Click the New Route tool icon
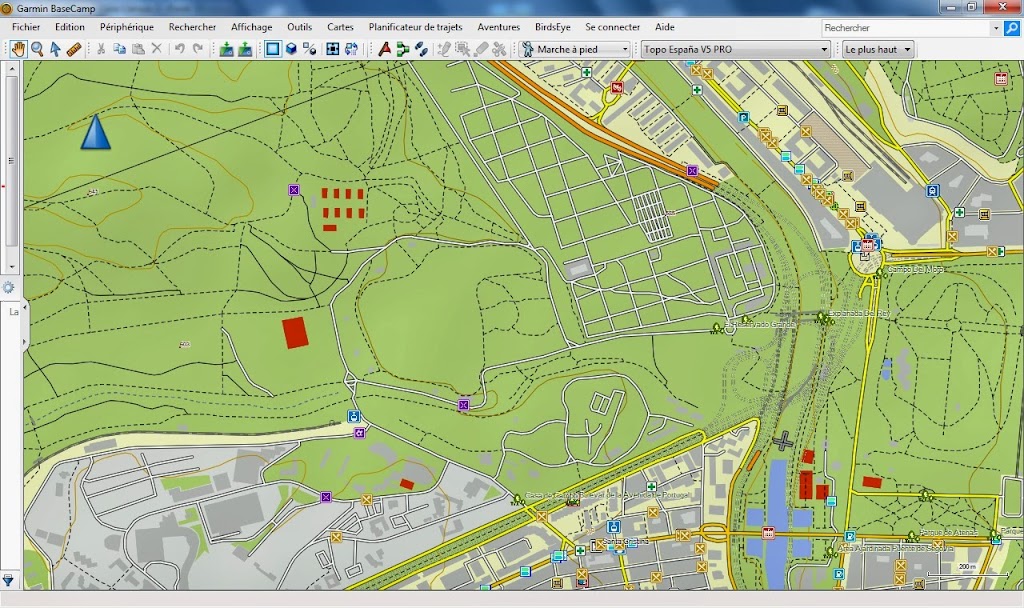Image resolution: width=1024 pixels, height=608 pixels. tap(403, 49)
